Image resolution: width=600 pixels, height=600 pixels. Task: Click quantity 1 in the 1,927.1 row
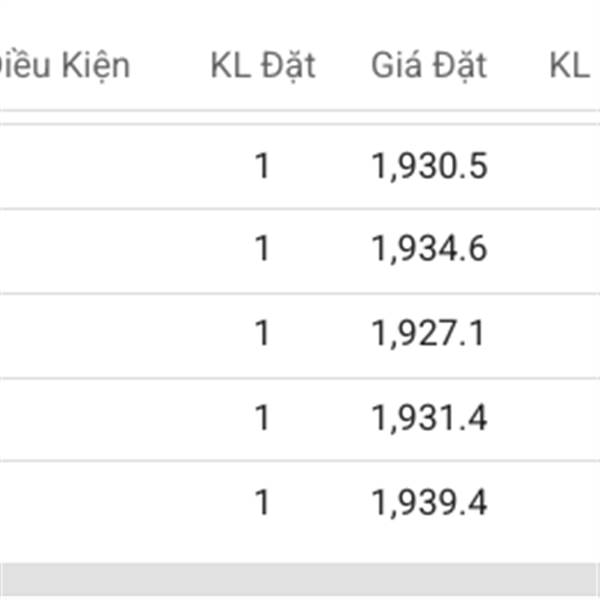(x=262, y=334)
